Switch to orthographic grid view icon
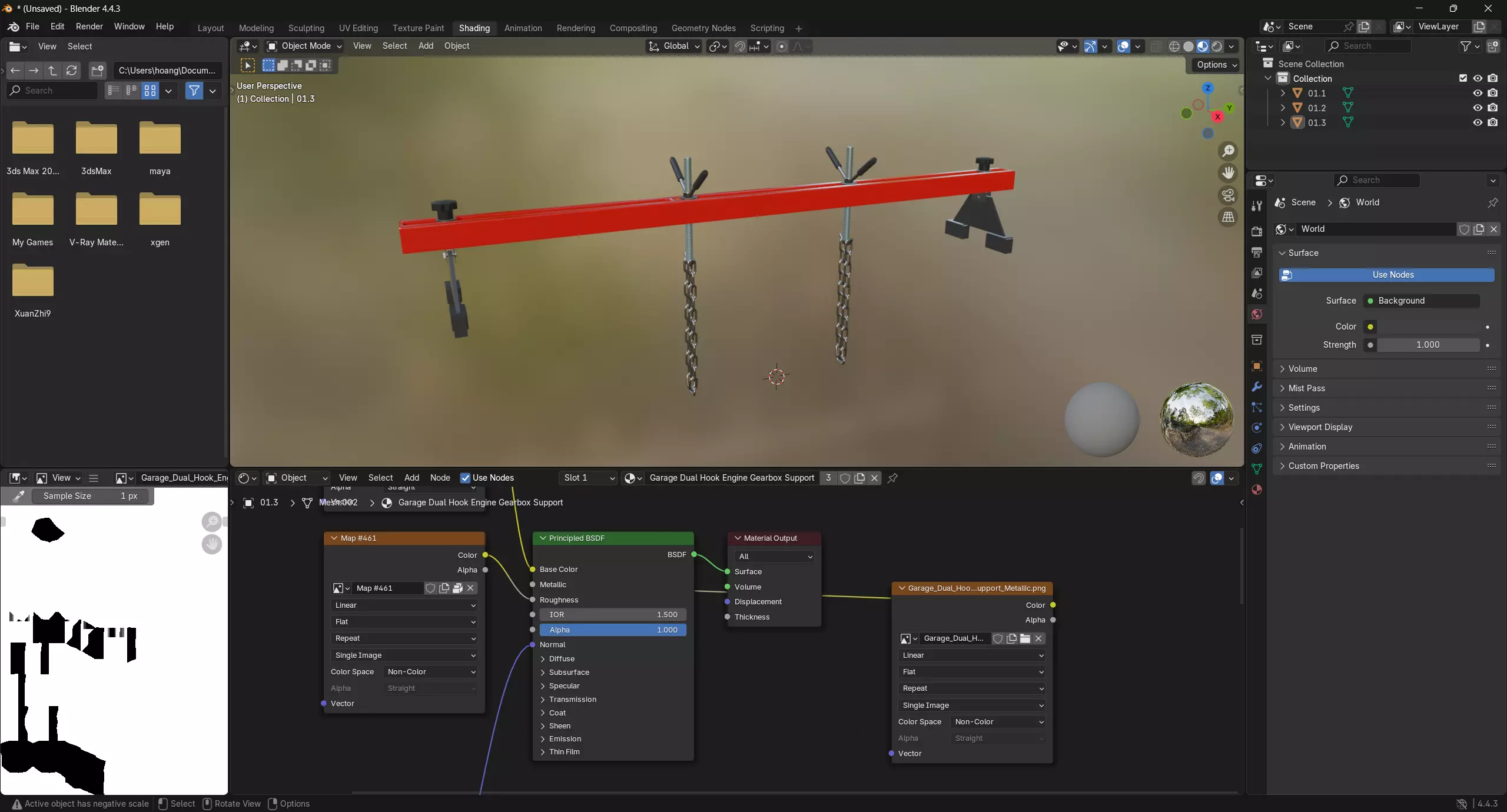The height and width of the screenshot is (812, 1507). (x=1228, y=217)
